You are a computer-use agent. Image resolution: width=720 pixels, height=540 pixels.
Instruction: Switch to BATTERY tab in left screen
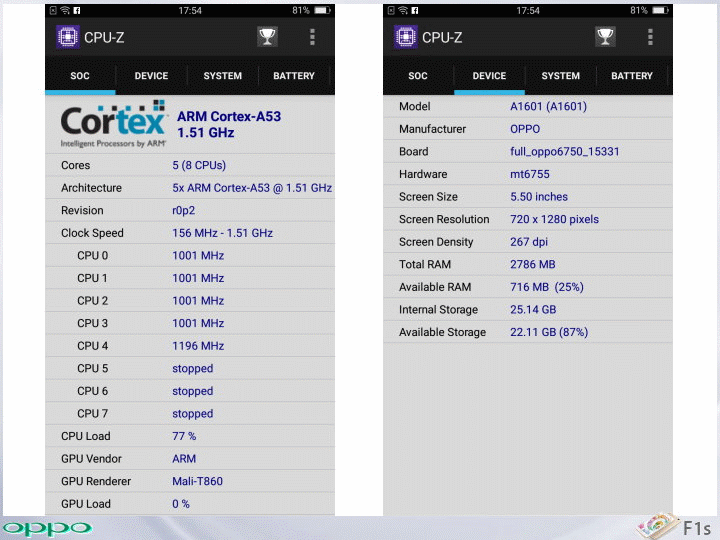(294, 76)
